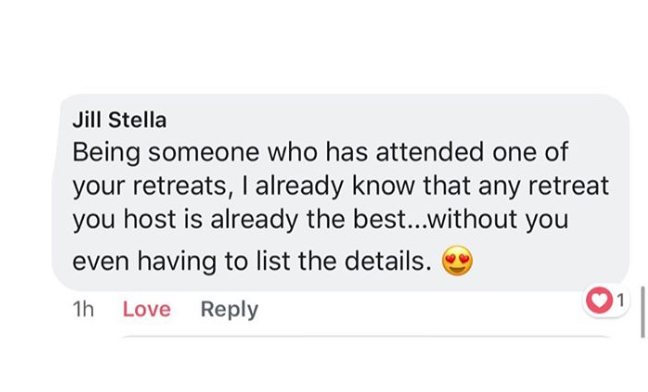The height and width of the screenshot is (392, 648).
Task: Click the heart-eyes emoji in comment
Action: (457, 261)
